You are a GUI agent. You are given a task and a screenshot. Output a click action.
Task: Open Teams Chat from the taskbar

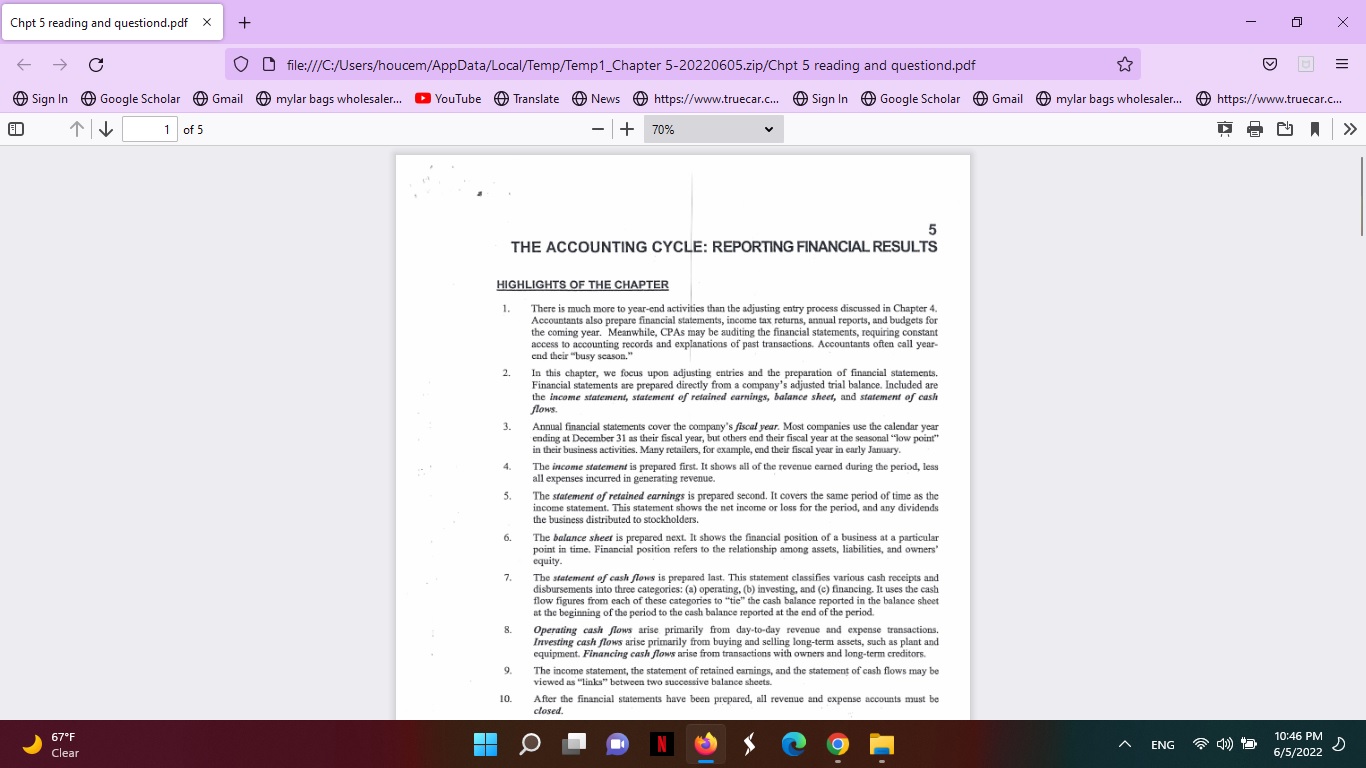point(618,744)
